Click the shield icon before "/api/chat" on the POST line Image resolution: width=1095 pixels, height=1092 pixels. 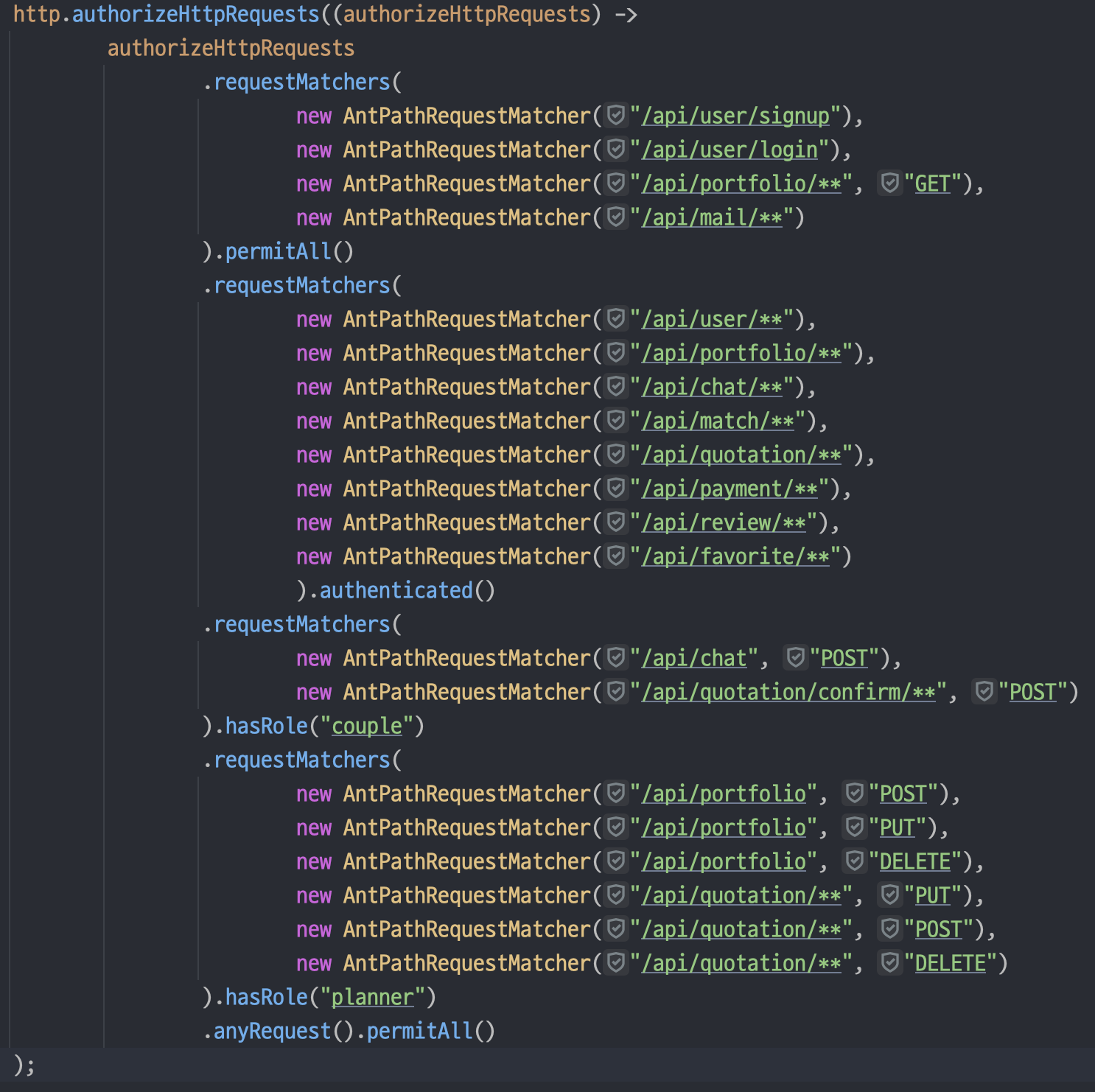point(616,658)
